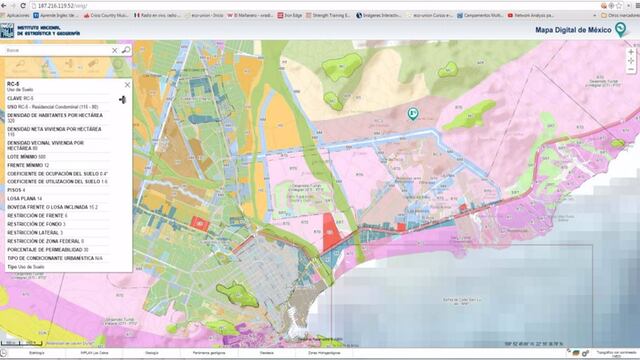Open the Campamentos Multi bookmark

click(480, 16)
